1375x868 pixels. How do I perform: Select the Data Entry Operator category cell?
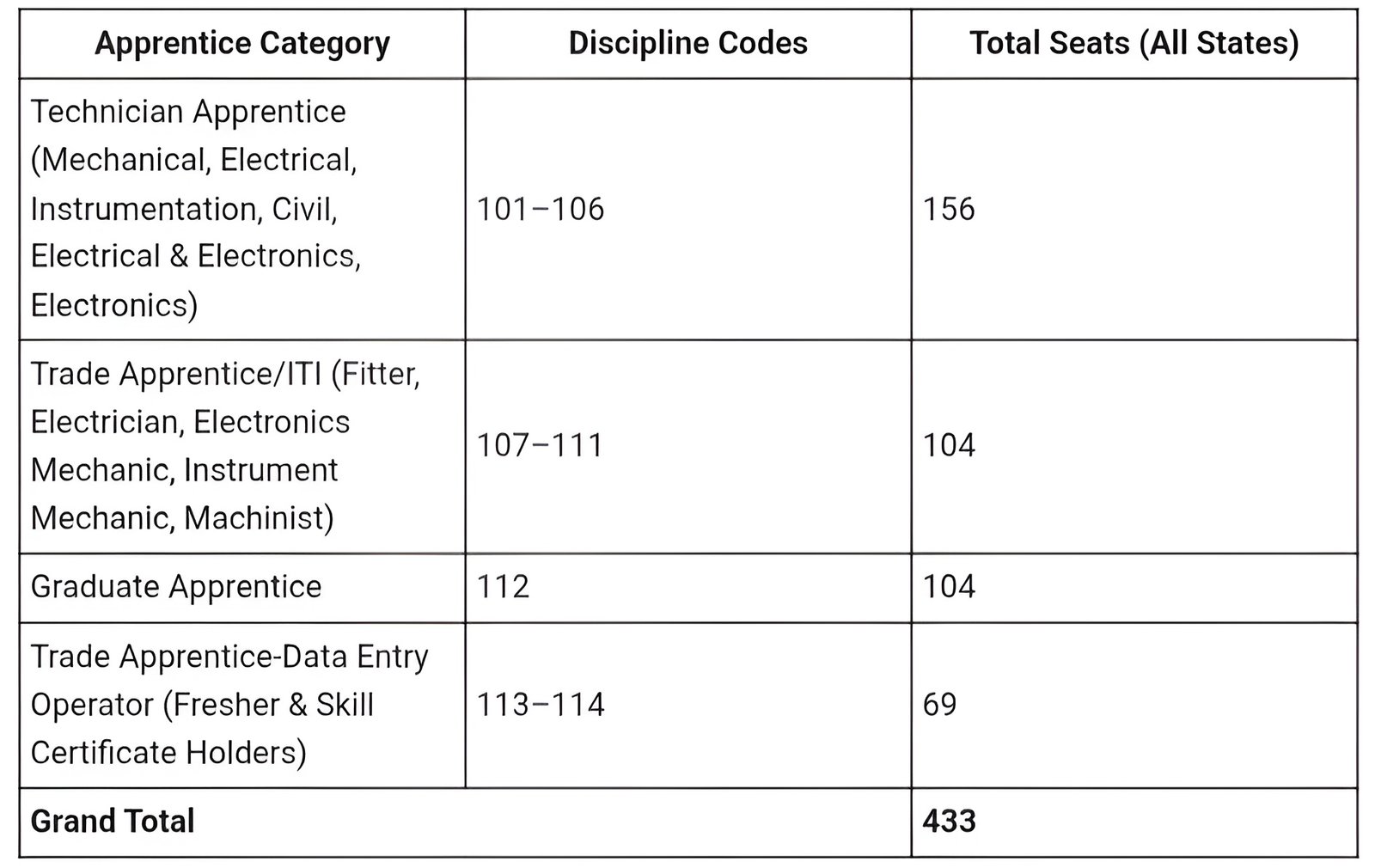pyautogui.click(x=242, y=705)
